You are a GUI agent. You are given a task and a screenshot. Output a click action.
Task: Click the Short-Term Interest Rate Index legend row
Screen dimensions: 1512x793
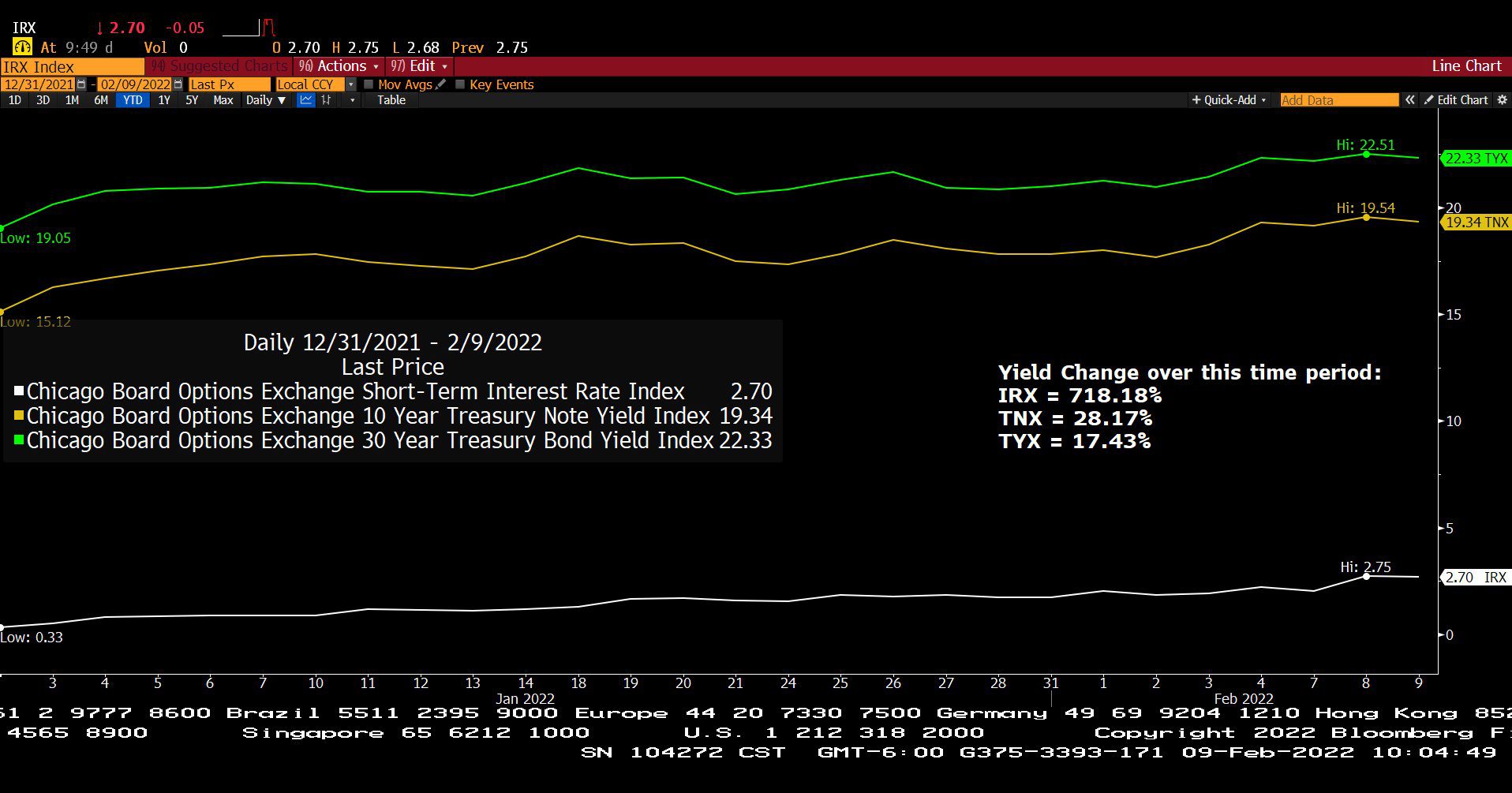coord(393,391)
